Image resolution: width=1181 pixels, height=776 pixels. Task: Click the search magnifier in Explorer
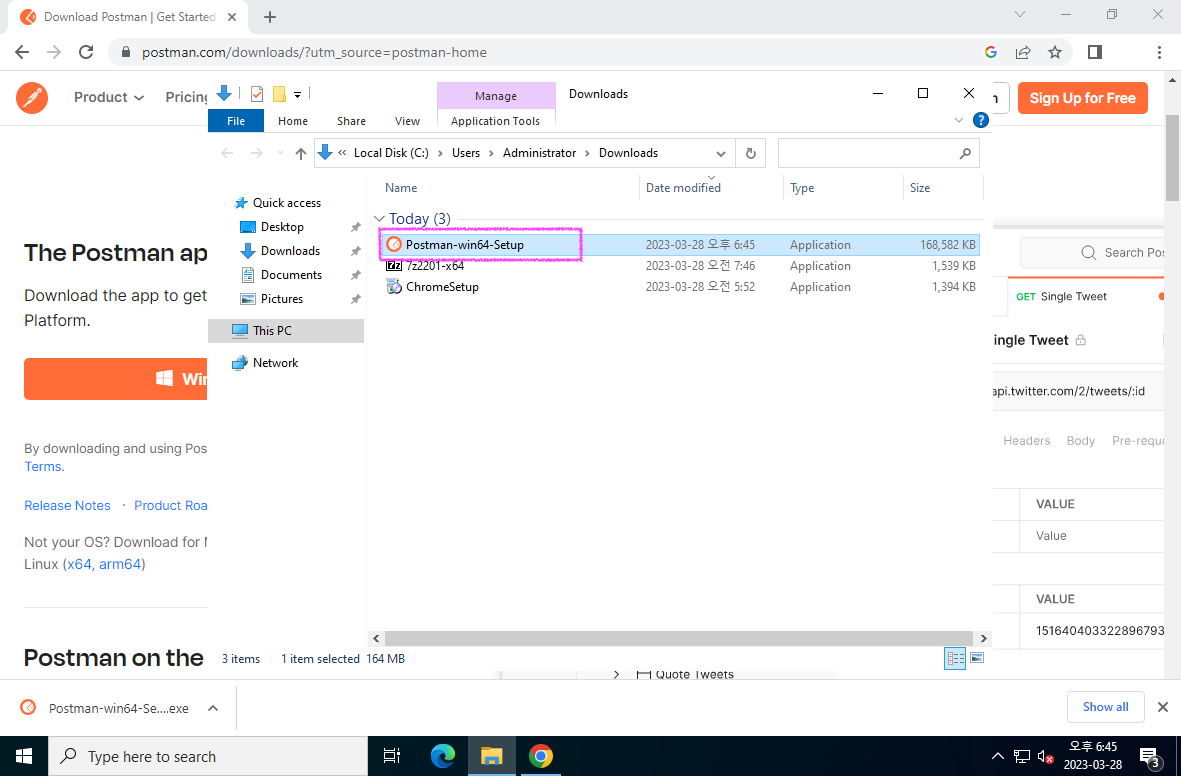pyautogui.click(x=965, y=153)
